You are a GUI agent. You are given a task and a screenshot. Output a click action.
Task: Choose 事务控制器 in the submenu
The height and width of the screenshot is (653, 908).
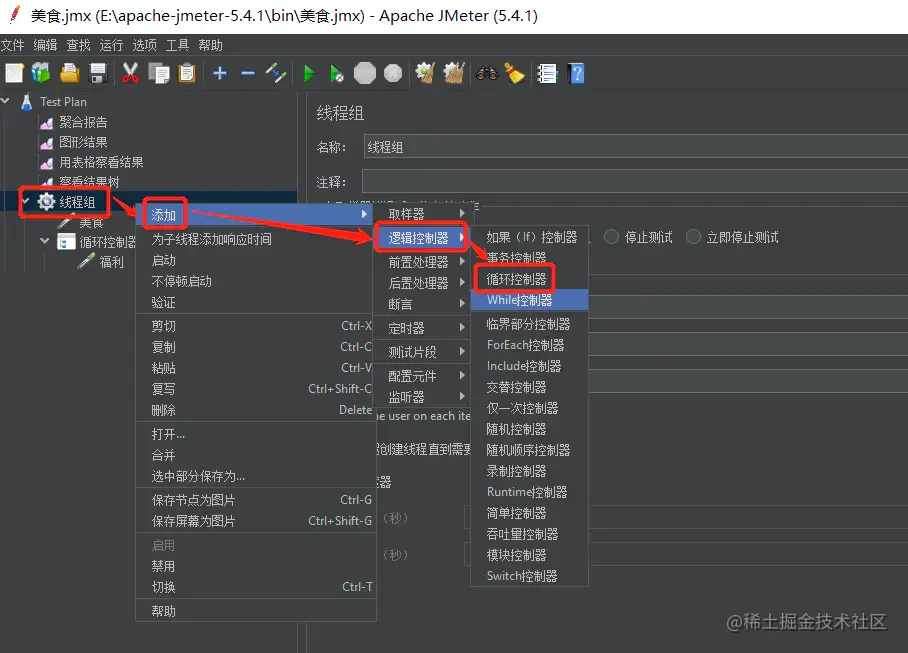529,258
